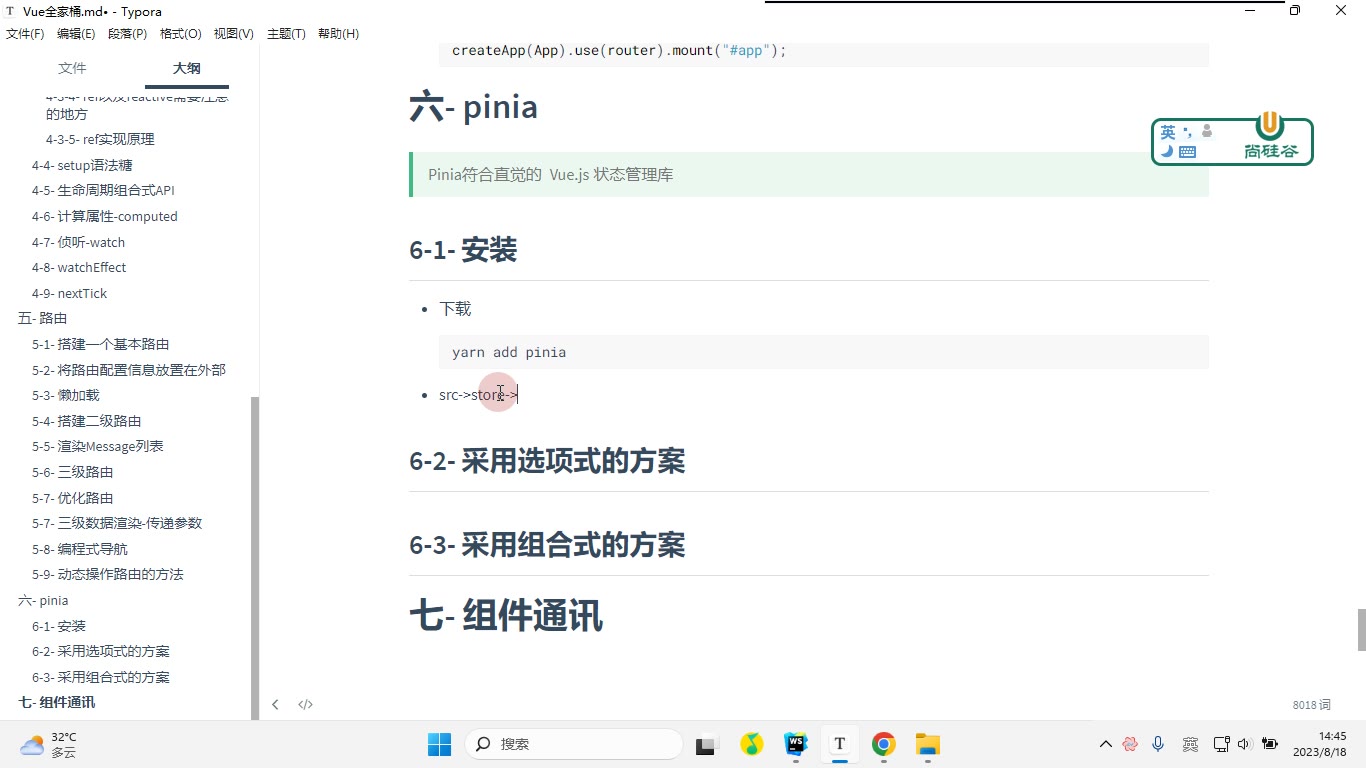Jump to outline item 5-5- 渲染Message列表
This screenshot has width=1366, height=768.
point(97,447)
